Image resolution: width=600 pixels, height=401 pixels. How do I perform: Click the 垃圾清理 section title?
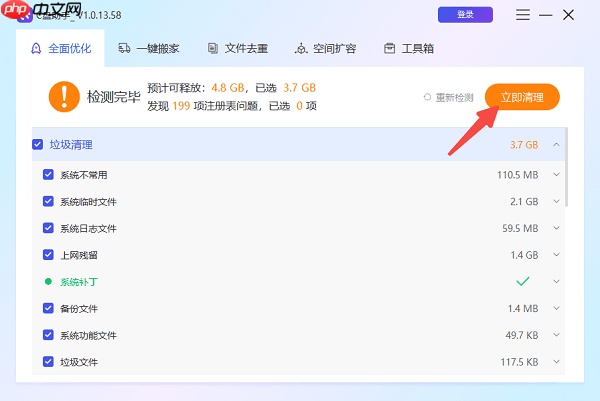(x=71, y=145)
